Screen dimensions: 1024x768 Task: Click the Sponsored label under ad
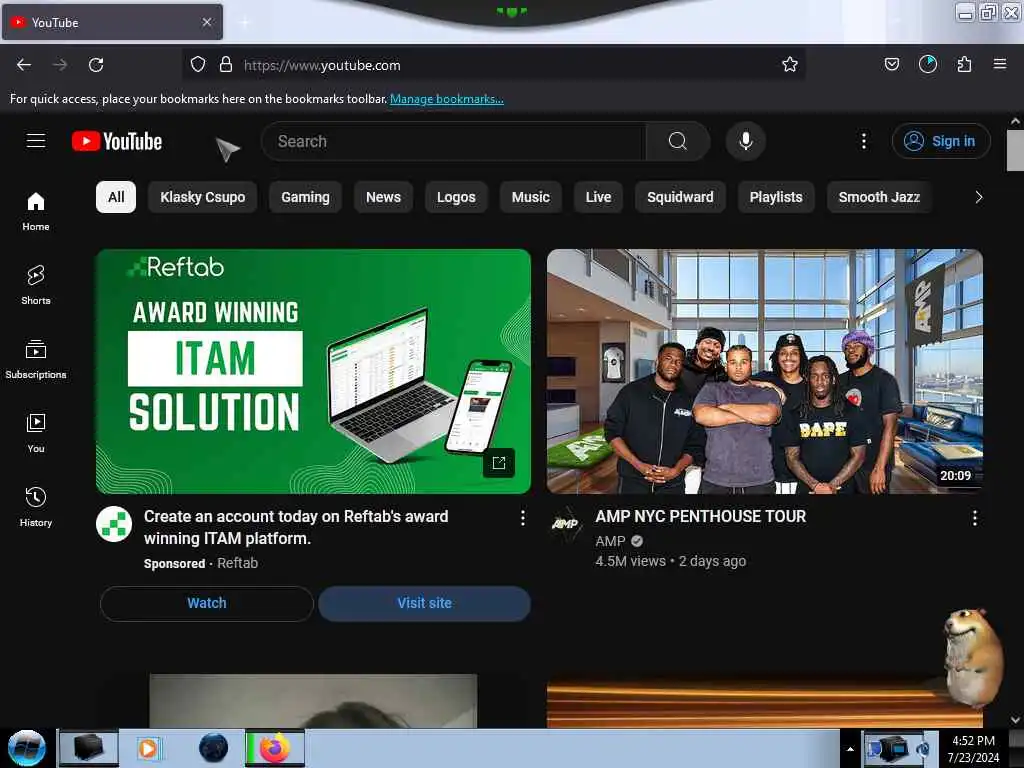[x=174, y=564]
